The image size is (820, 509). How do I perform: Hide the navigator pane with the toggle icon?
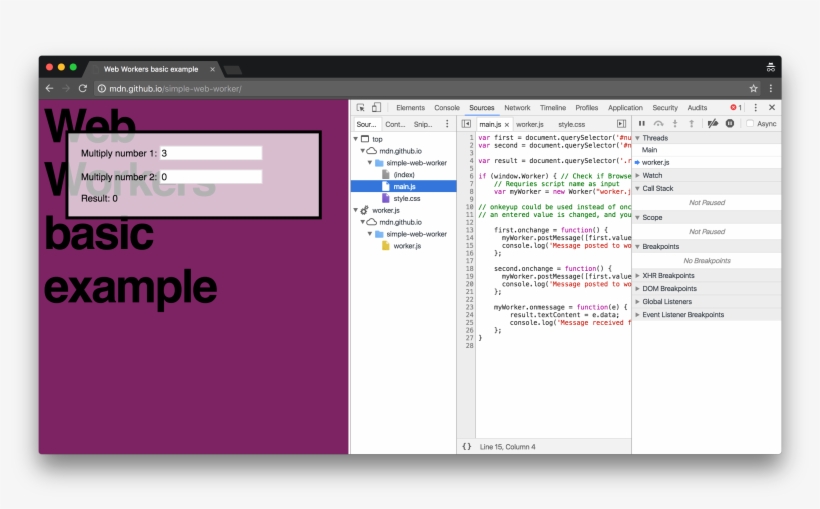pyautogui.click(x=466, y=124)
